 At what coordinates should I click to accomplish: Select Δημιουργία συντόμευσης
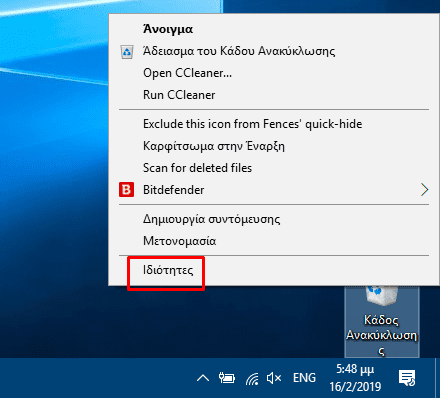point(274,219)
